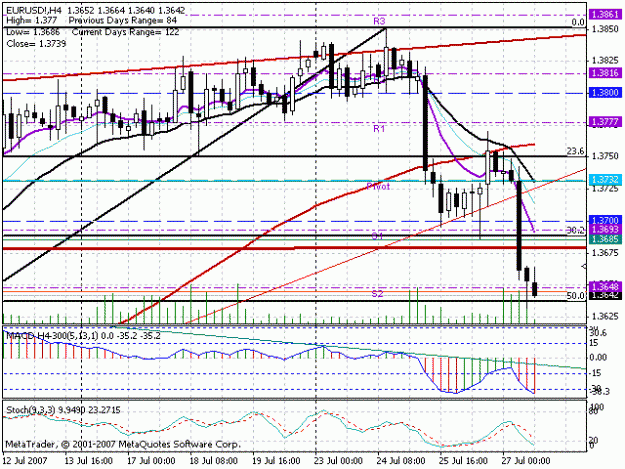The image size is (625, 469).
Task: Click the 1.3825 price axis value
Action: (x=605, y=61)
